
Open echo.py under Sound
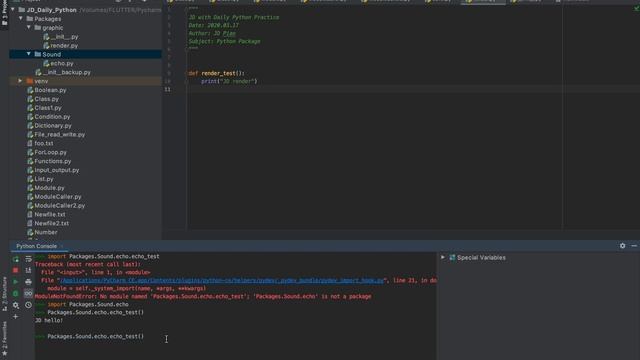[x=62, y=63]
